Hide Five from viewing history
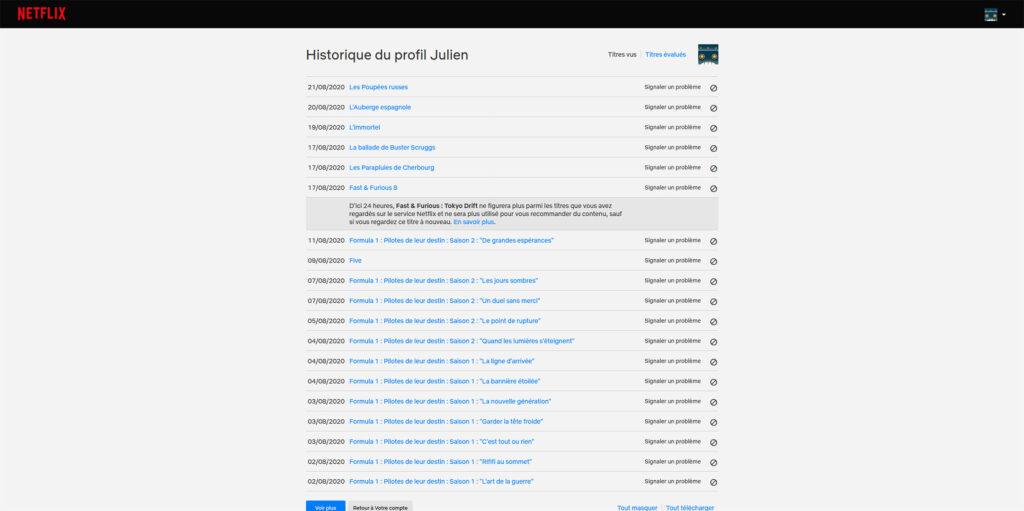The image size is (1024, 511). click(x=713, y=261)
